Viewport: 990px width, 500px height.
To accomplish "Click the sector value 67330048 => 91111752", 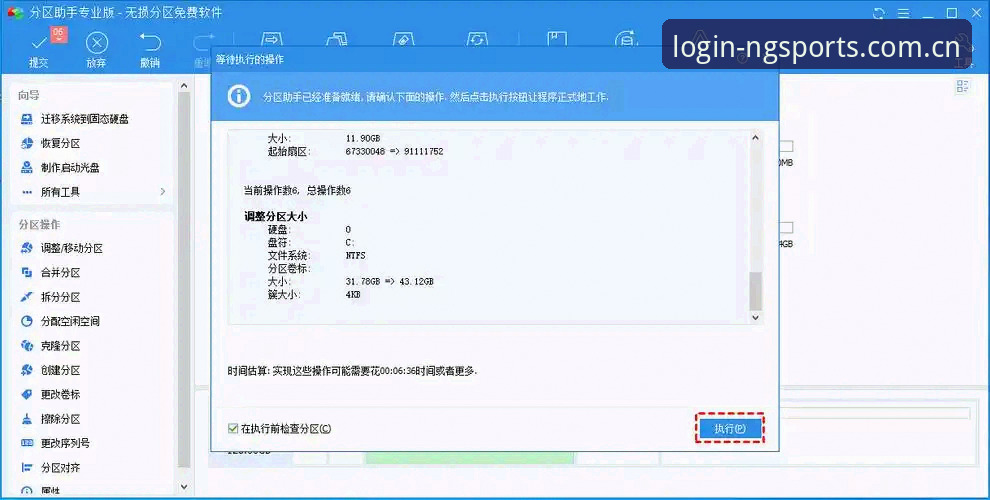I will [395, 152].
